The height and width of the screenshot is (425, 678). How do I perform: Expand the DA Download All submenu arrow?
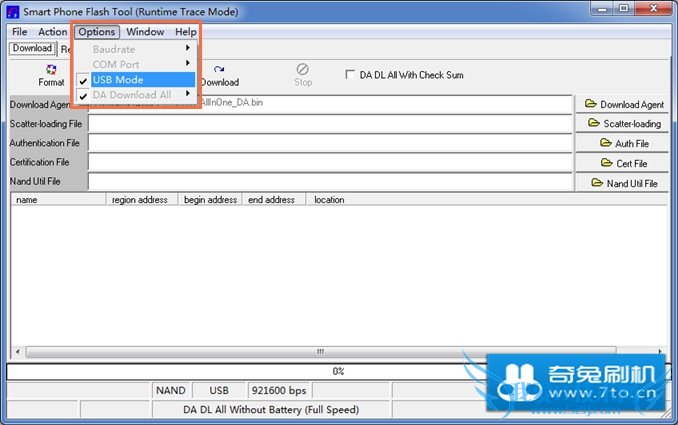tap(188, 93)
